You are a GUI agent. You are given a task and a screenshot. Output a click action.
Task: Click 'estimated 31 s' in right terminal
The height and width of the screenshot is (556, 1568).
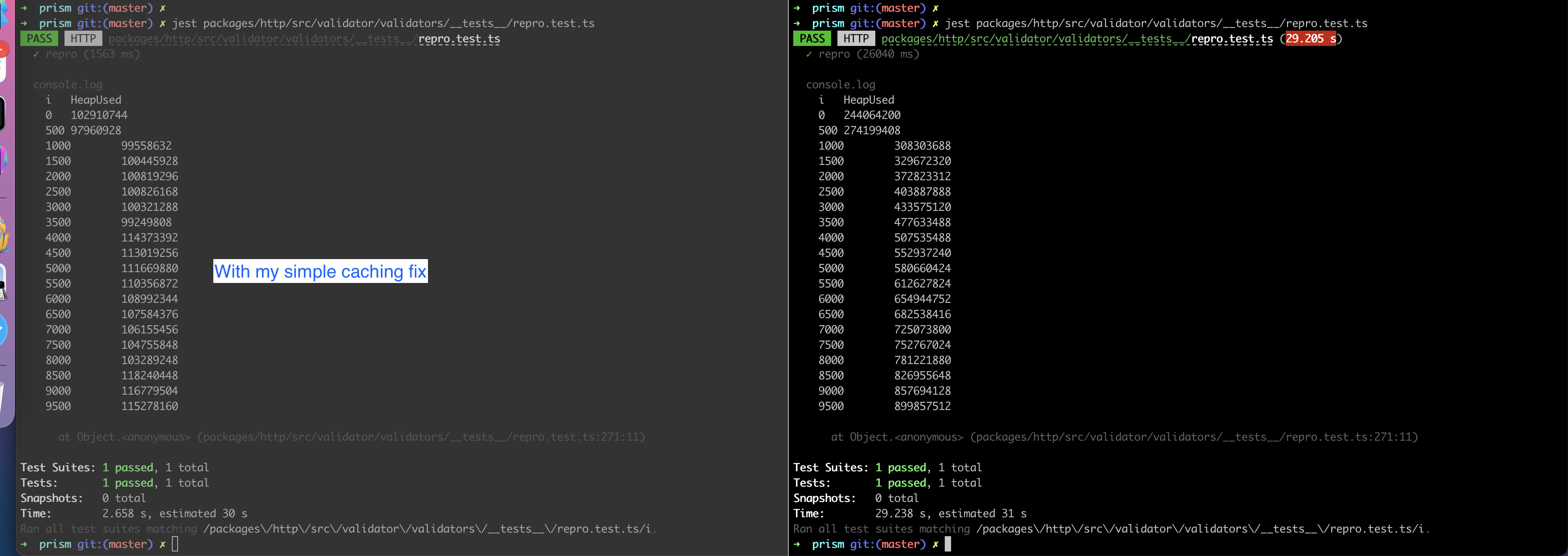[x=983, y=513]
